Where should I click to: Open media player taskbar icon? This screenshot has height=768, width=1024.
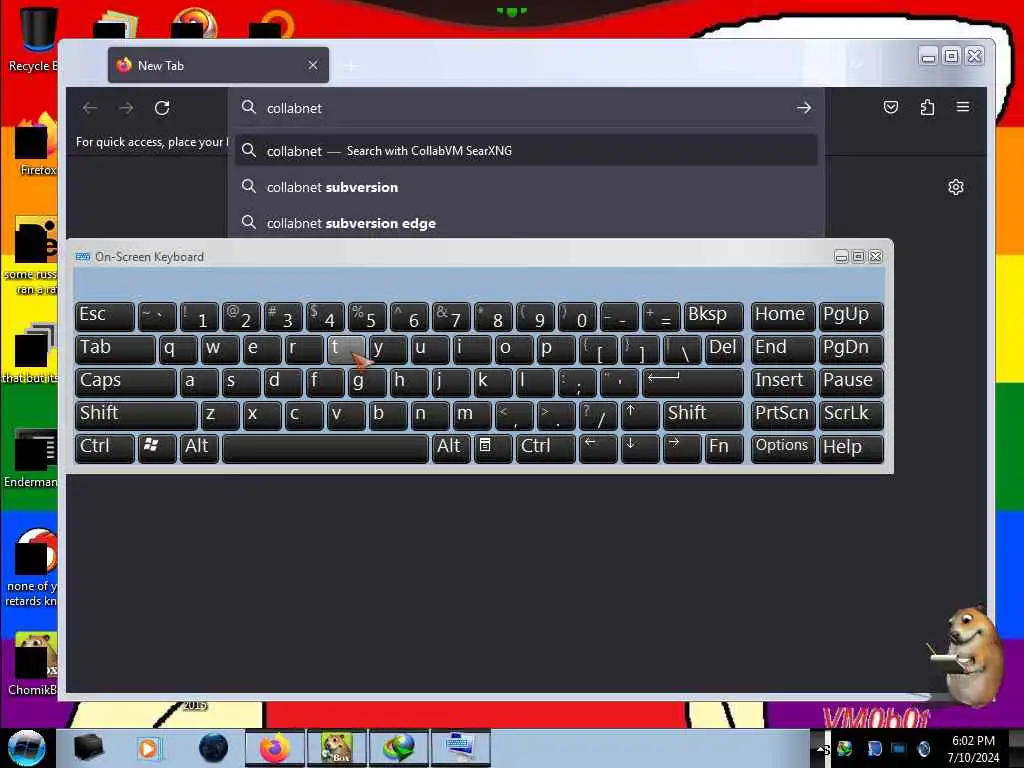[149, 748]
